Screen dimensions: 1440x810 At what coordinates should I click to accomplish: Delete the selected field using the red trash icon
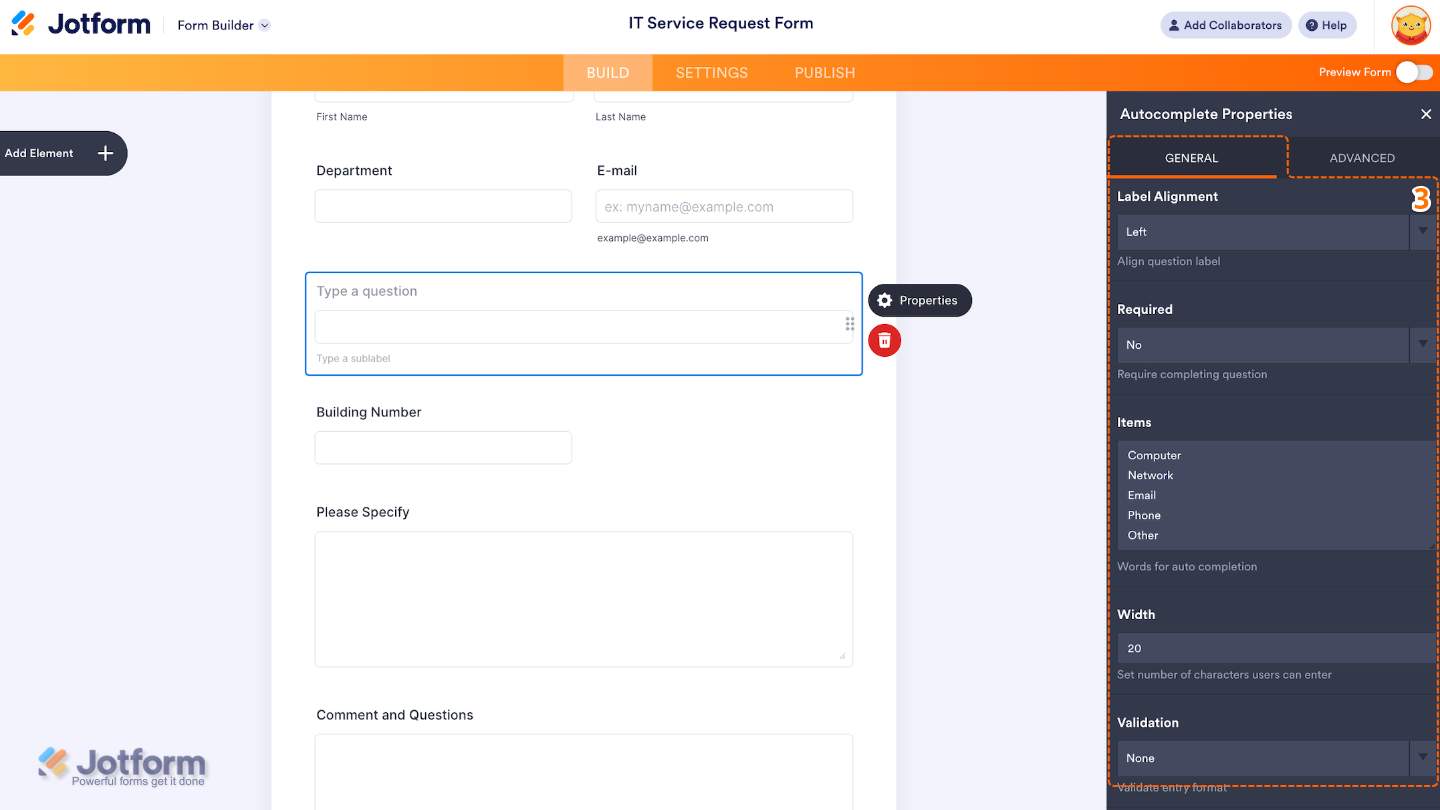(x=884, y=340)
